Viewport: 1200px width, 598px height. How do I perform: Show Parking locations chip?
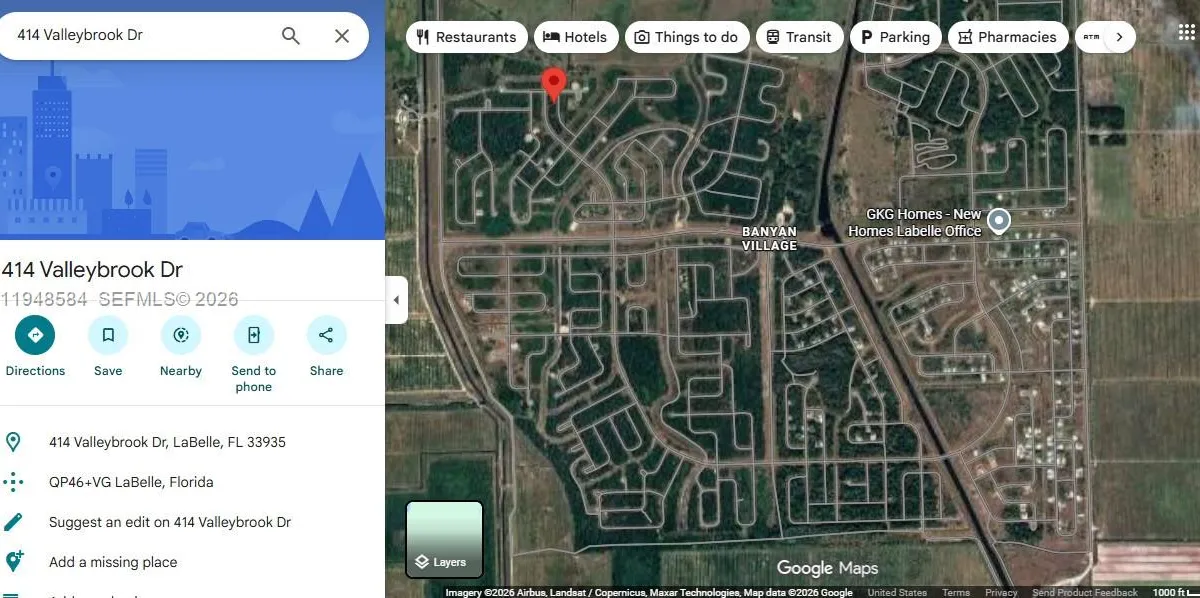pyautogui.click(x=895, y=37)
